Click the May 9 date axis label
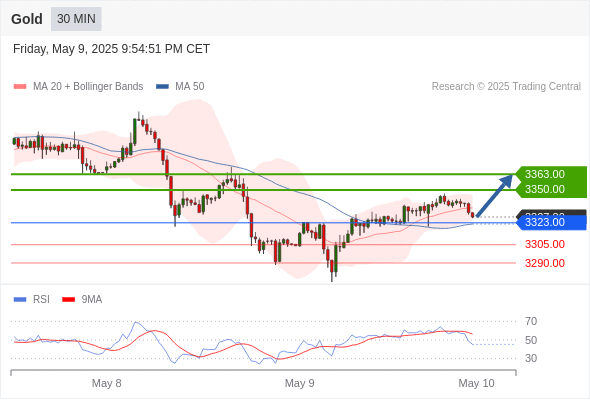 (x=300, y=383)
